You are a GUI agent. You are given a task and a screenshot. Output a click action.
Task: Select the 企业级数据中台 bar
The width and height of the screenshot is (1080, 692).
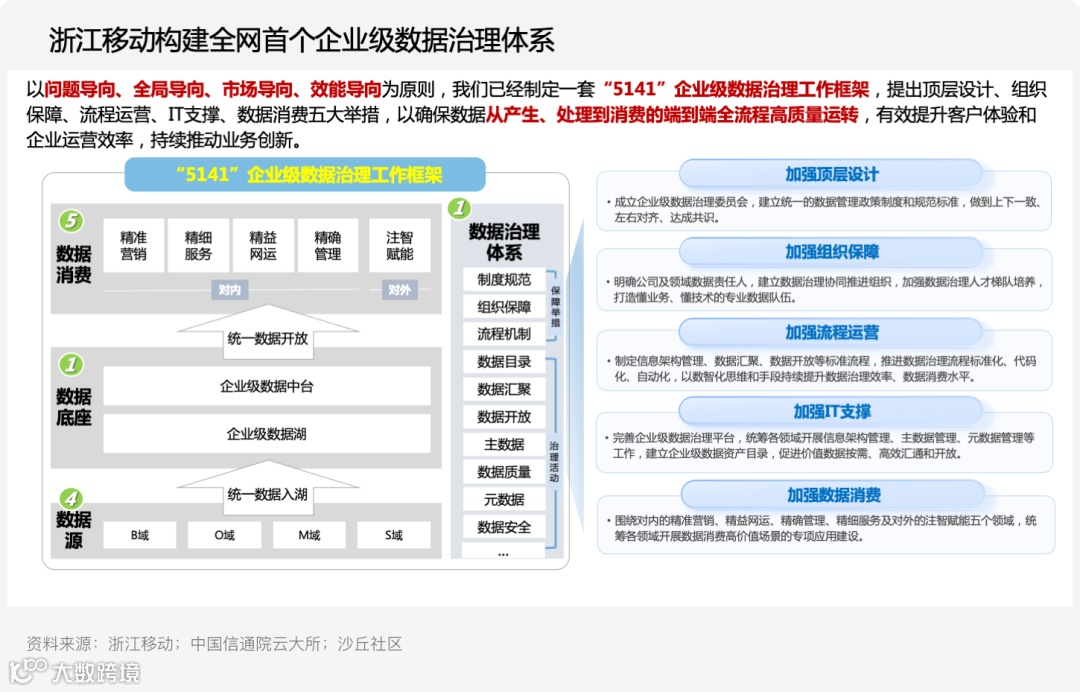point(267,386)
